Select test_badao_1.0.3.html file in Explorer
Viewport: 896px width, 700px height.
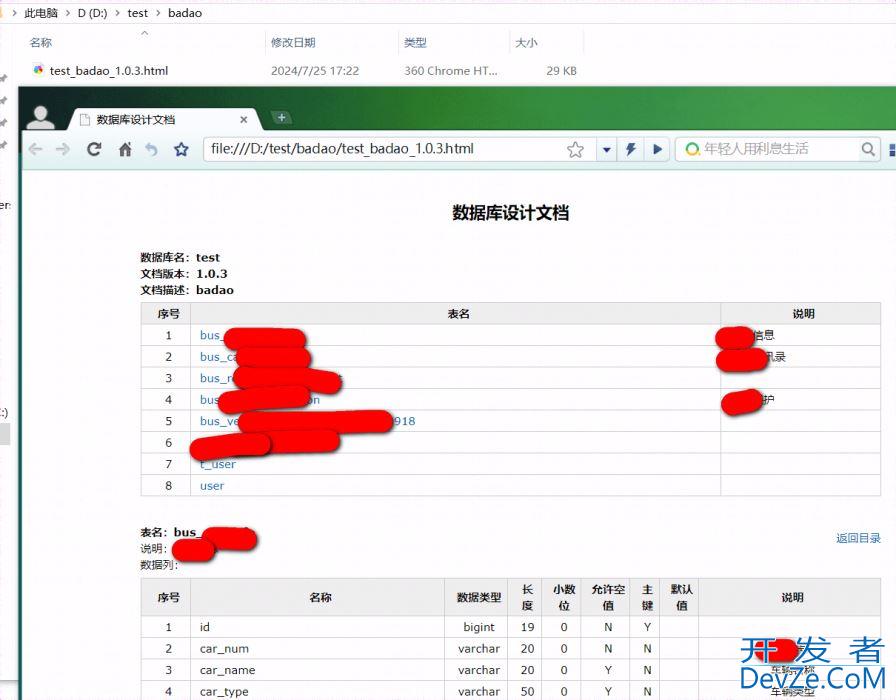pos(109,71)
